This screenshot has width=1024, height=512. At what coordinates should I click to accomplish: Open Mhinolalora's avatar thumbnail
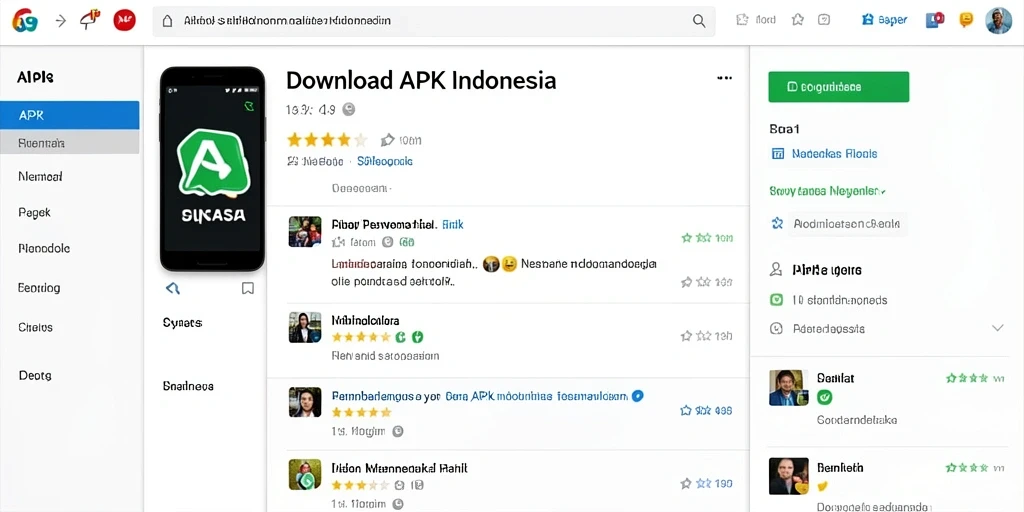point(305,327)
